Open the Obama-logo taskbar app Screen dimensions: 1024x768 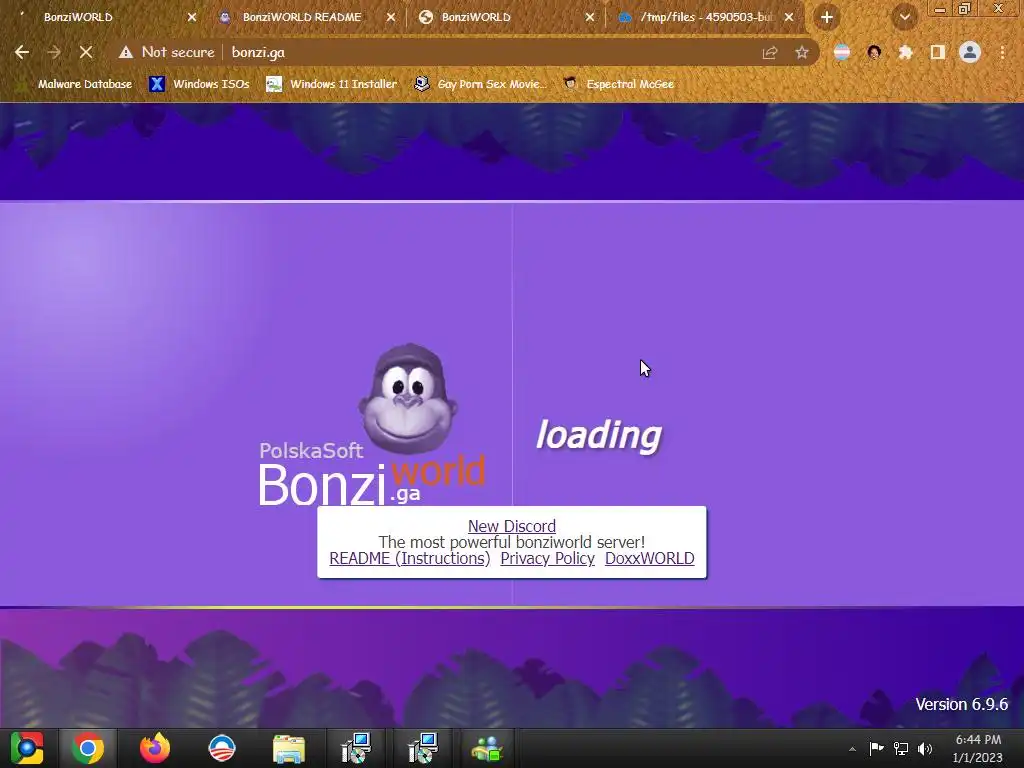pos(221,748)
